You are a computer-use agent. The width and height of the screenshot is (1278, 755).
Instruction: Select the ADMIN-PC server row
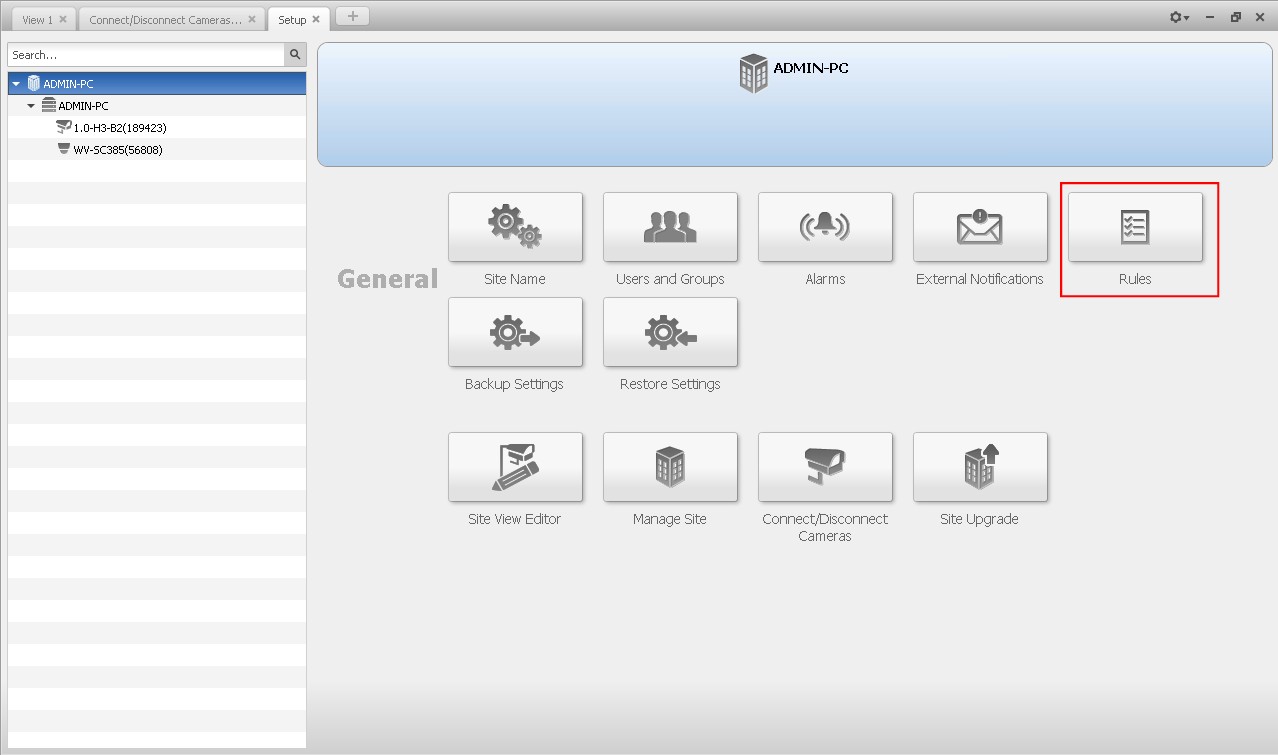point(157,105)
